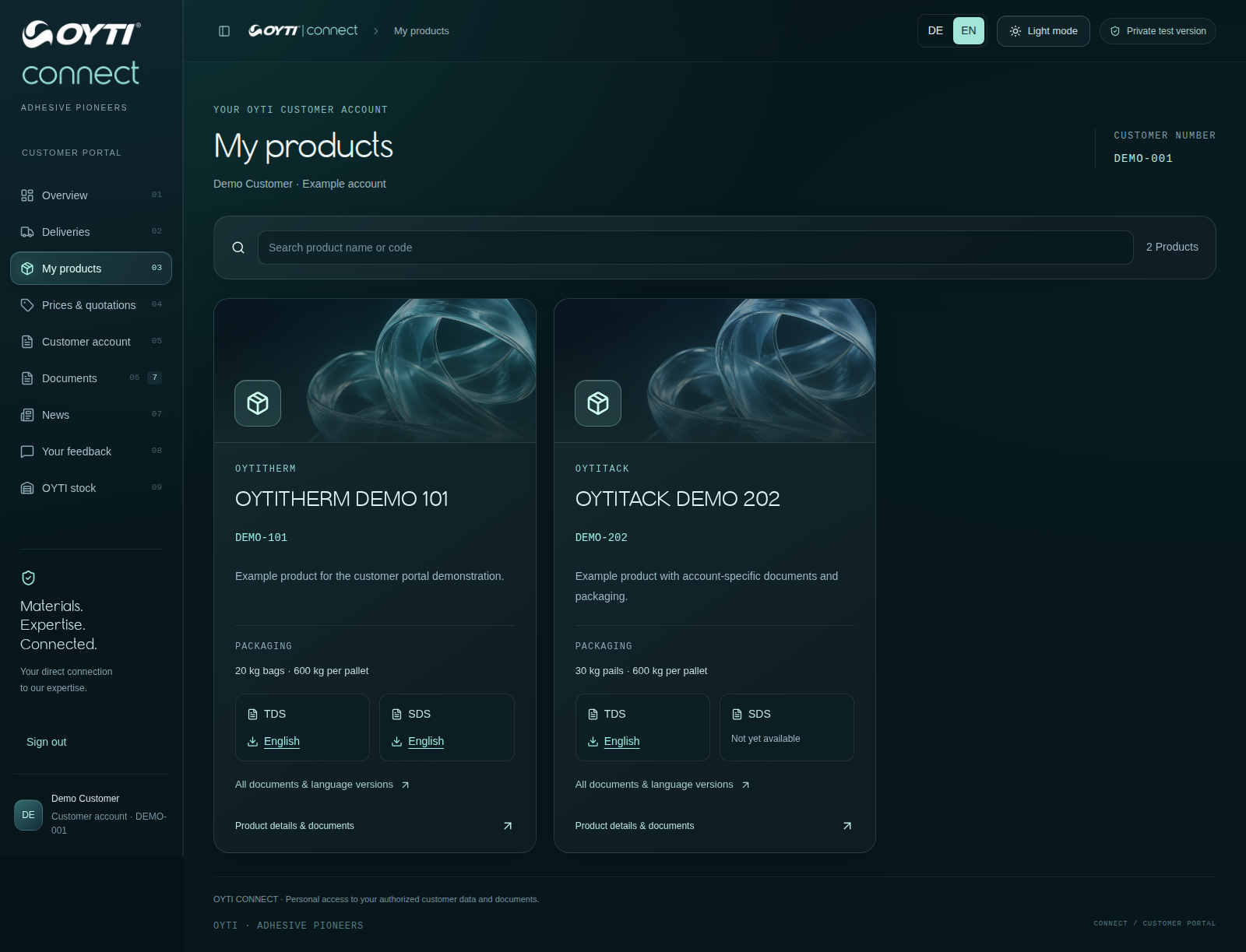
Task: Open Documents in the sidebar
Action: (x=91, y=378)
